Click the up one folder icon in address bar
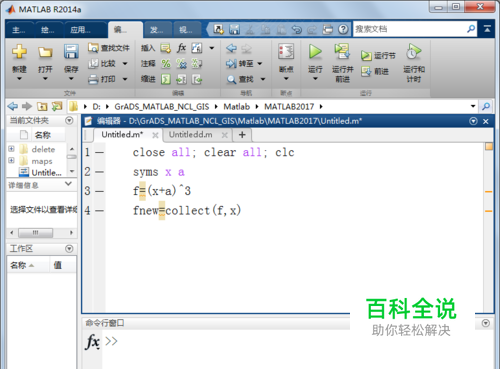 click(x=42, y=106)
